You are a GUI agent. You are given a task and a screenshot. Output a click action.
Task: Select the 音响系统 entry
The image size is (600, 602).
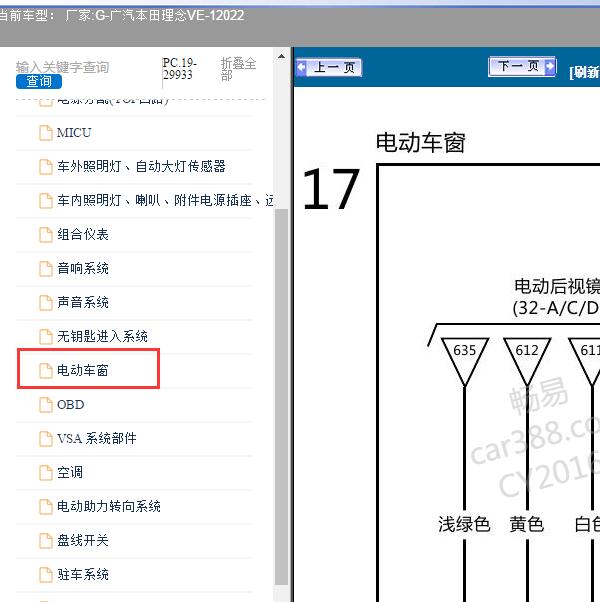tap(83, 268)
